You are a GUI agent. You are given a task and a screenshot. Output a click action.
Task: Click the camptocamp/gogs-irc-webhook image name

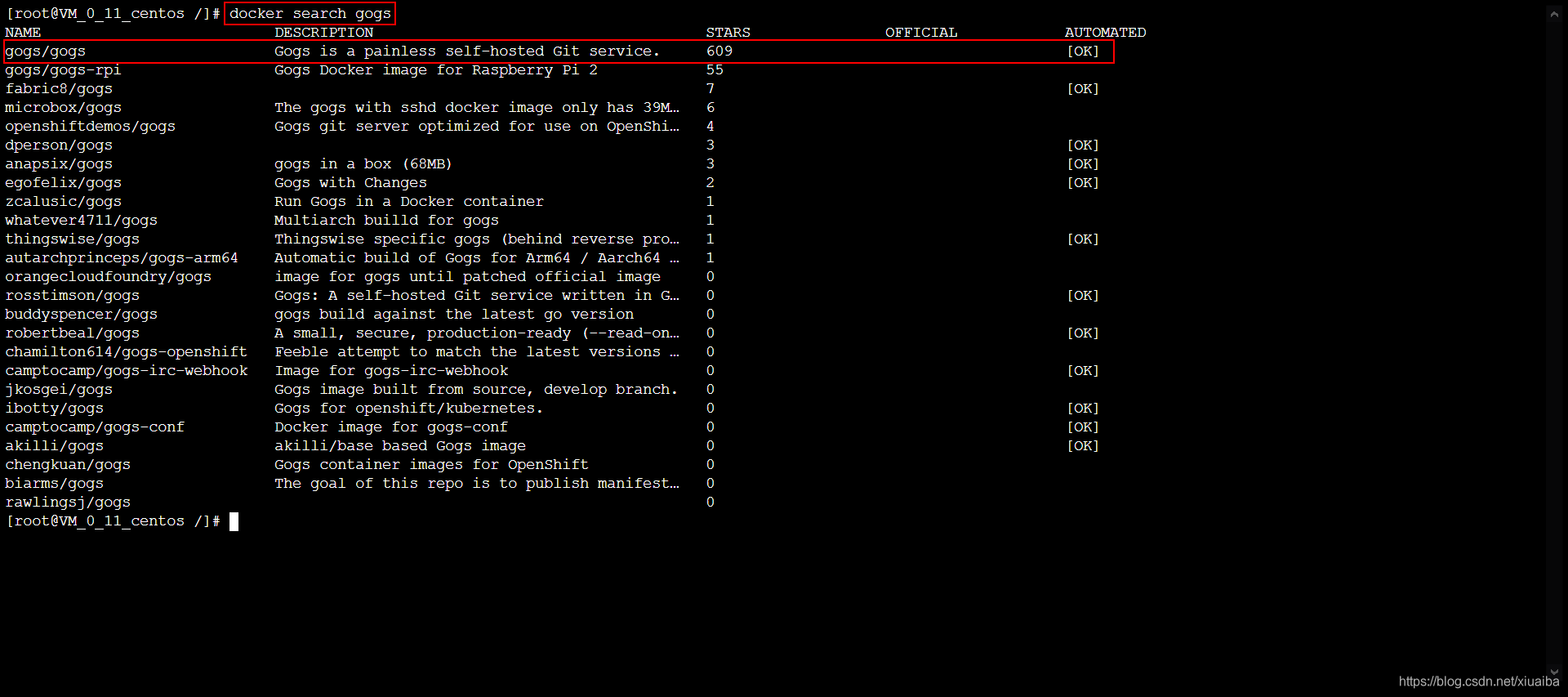click(126, 371)
